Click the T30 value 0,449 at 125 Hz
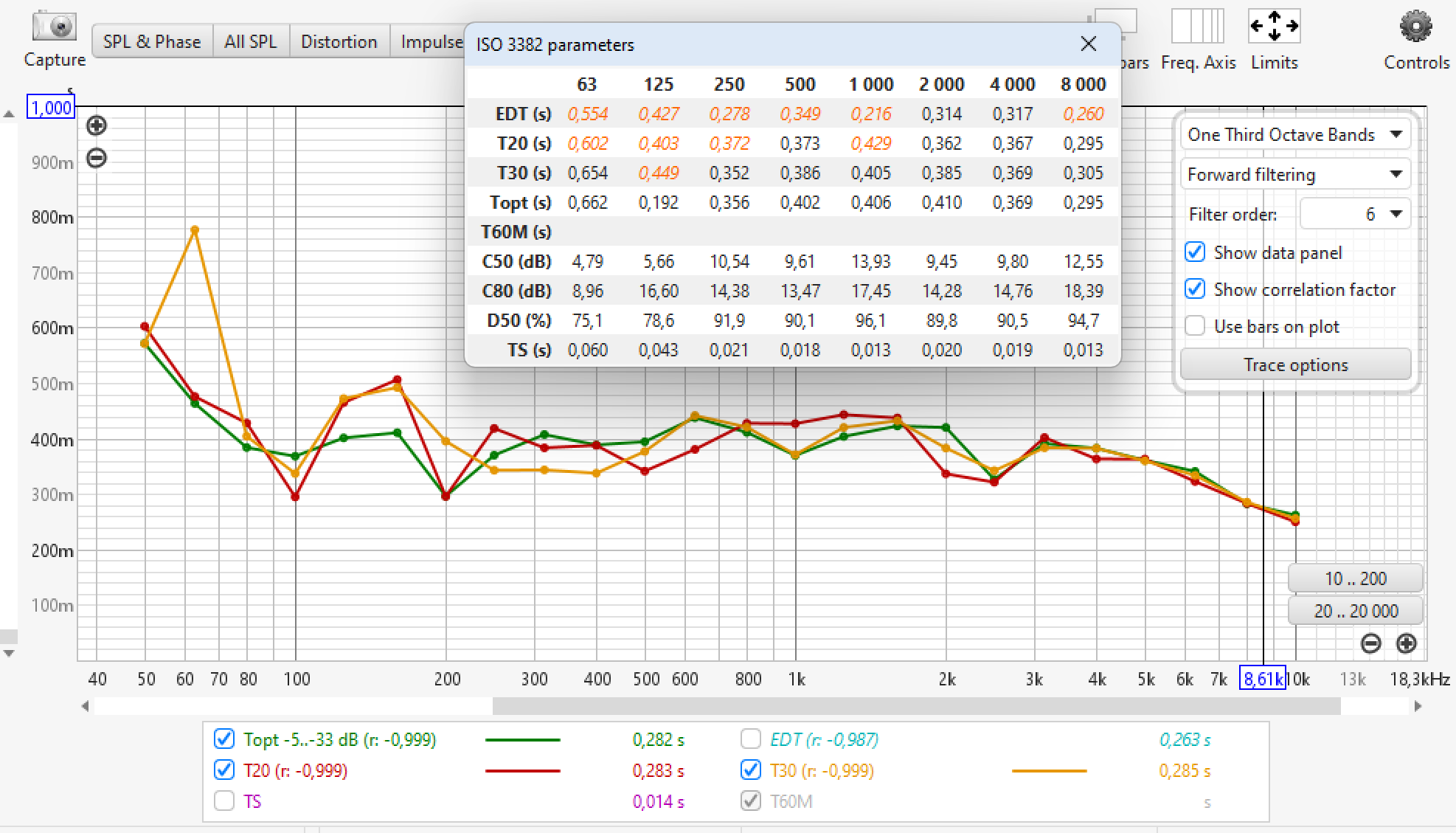The image size is (1456, 833). [x=658, y=173]
